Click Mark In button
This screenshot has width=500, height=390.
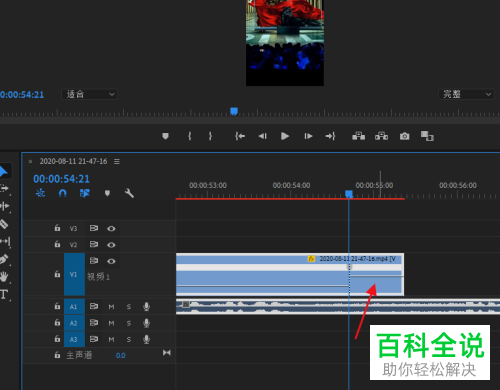coord(190,136)
